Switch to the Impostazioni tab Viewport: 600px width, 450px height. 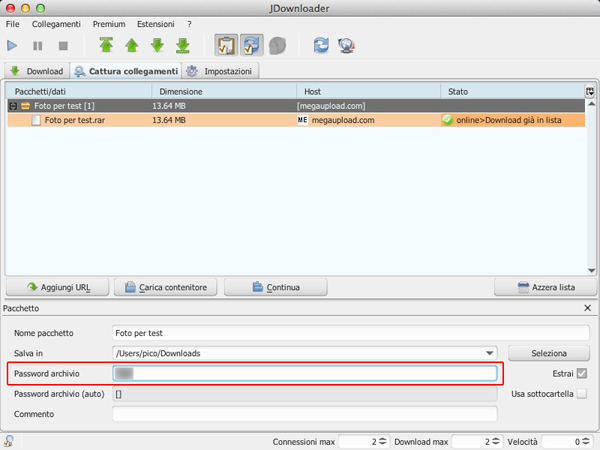coord(220,71)
